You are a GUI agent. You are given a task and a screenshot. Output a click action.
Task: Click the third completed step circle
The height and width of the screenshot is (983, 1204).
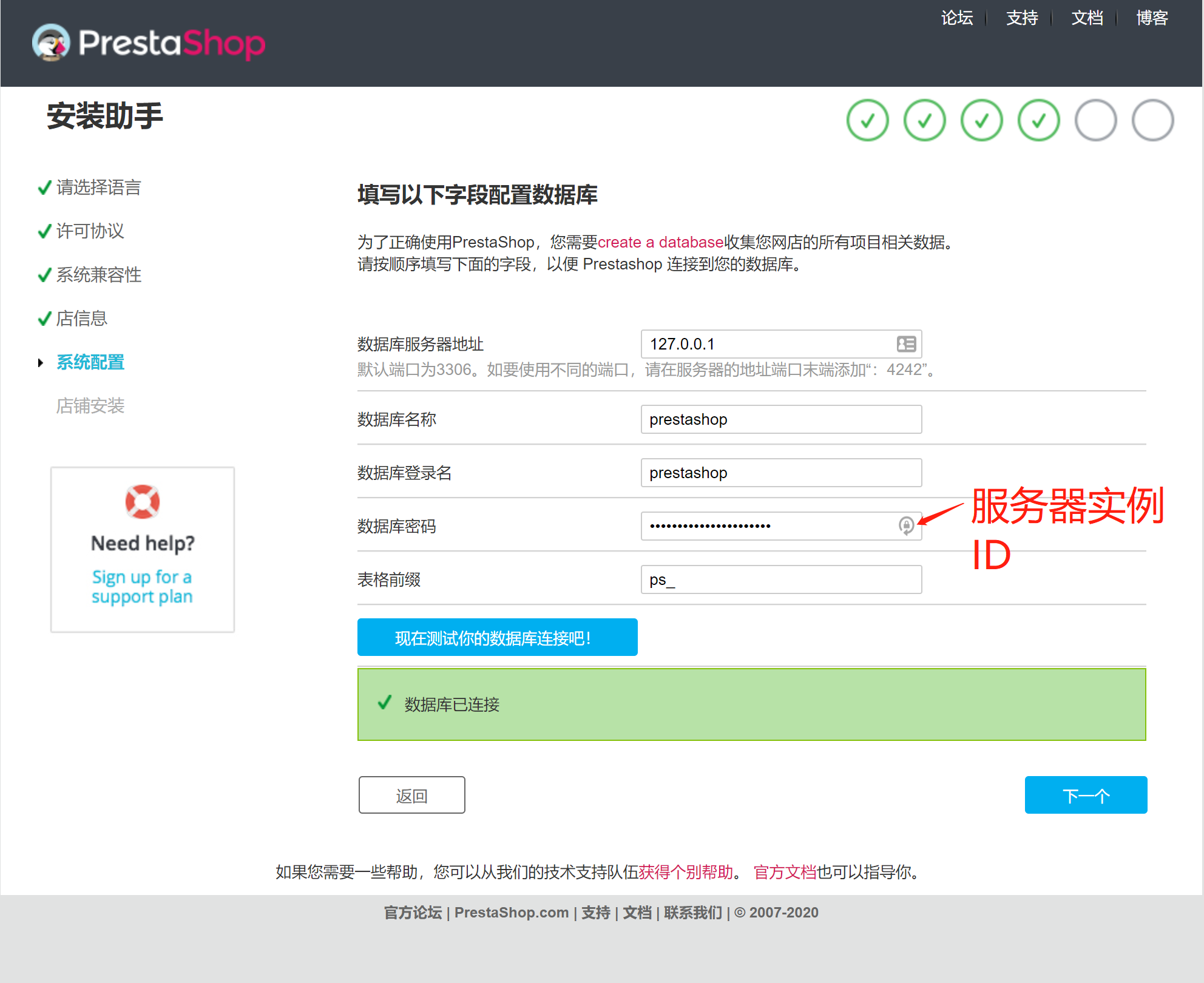pos(982,120)
